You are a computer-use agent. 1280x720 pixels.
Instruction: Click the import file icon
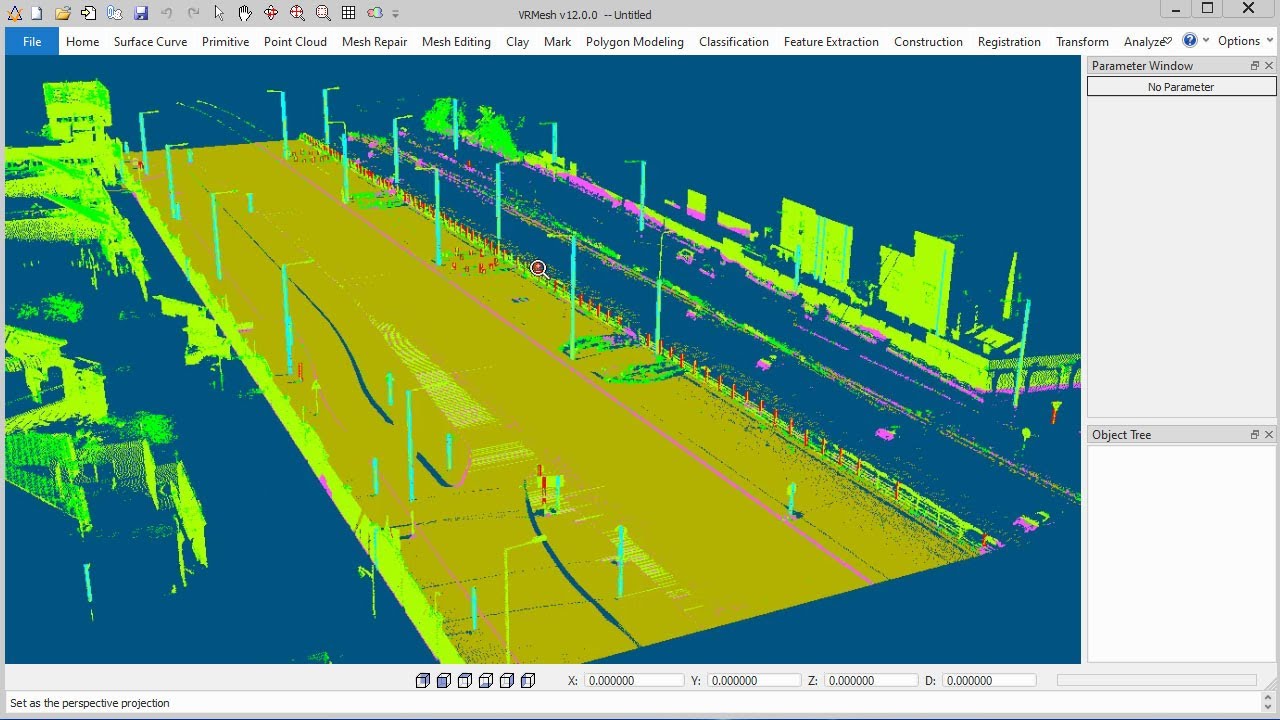coord(89,13)
